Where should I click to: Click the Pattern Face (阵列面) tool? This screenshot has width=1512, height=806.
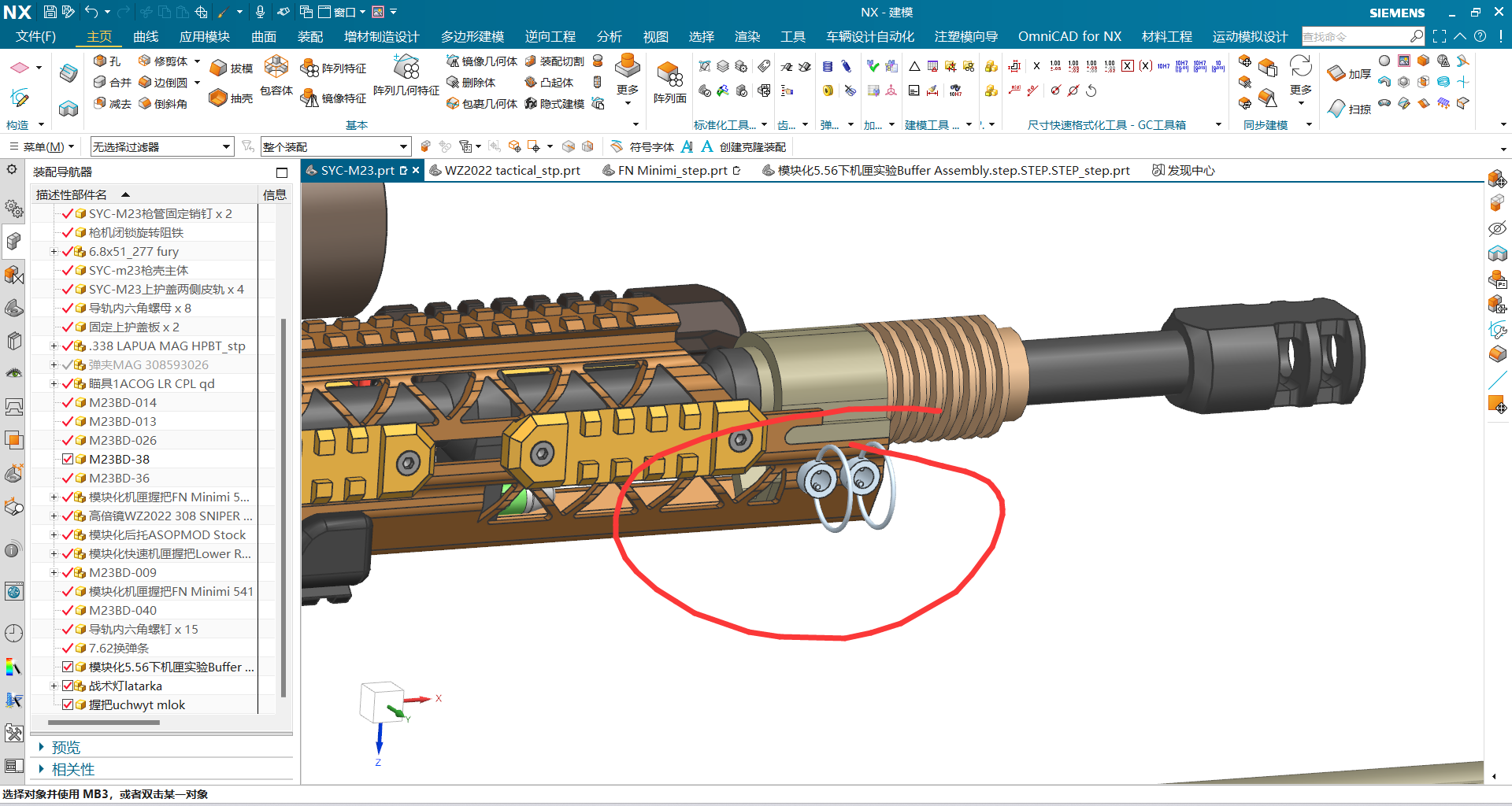[670, 82]
